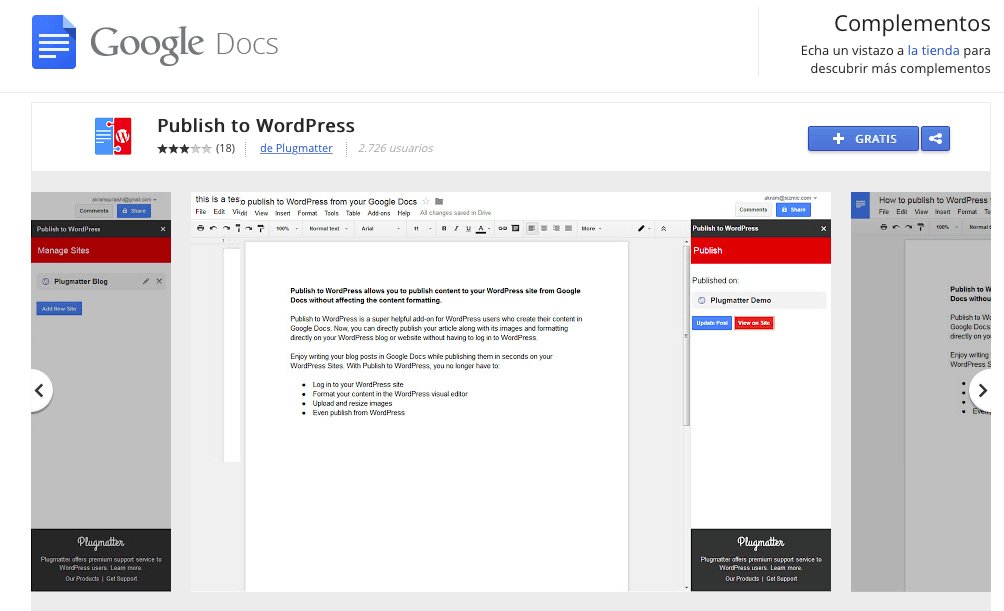Open 100% zoom dropdown in center screenshot
The image size is (1004, 611).
tap(287, 229)
